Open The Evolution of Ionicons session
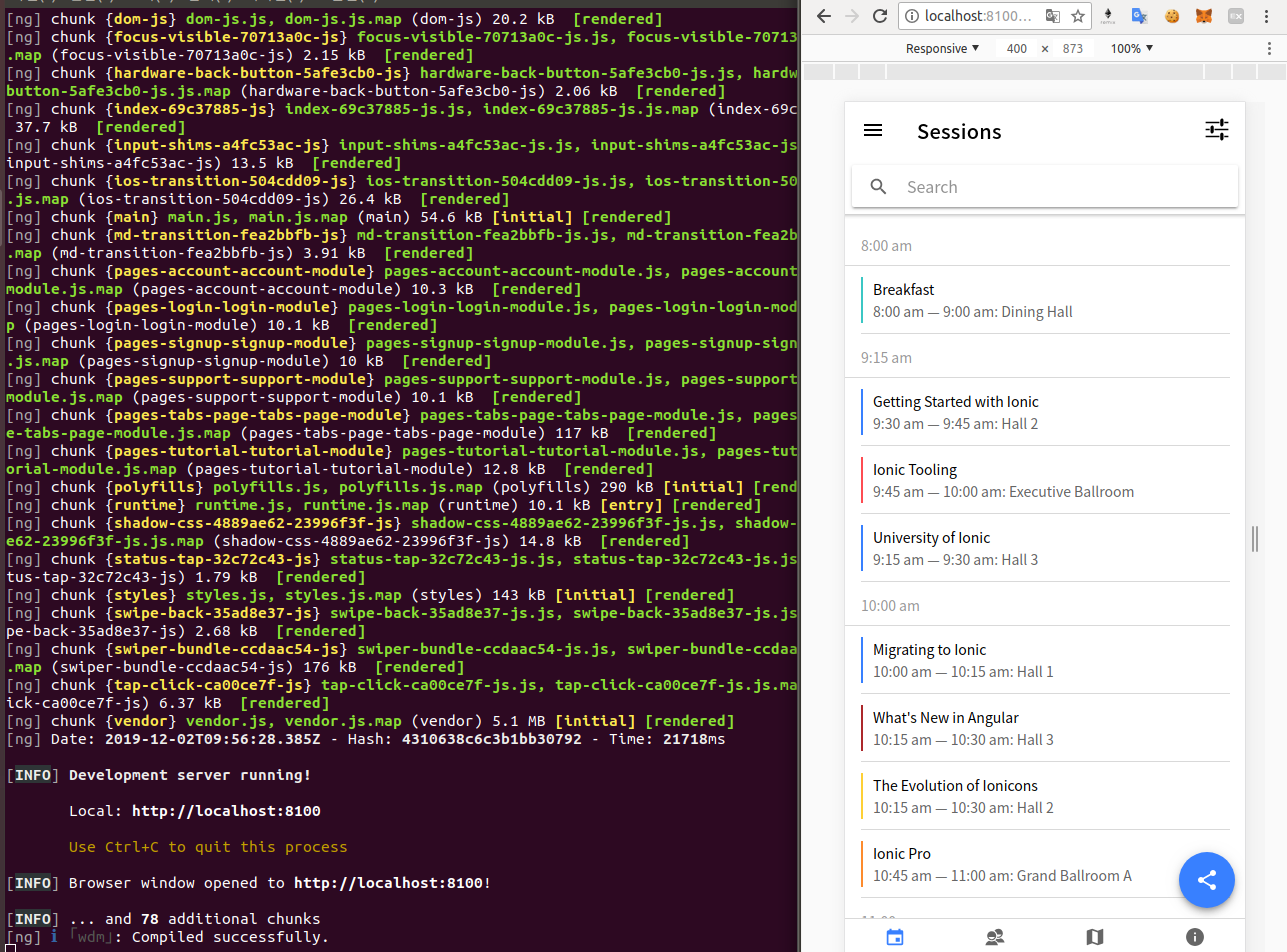The width and height of the screenshot is (1287, 952). (x=1045, y=796)
